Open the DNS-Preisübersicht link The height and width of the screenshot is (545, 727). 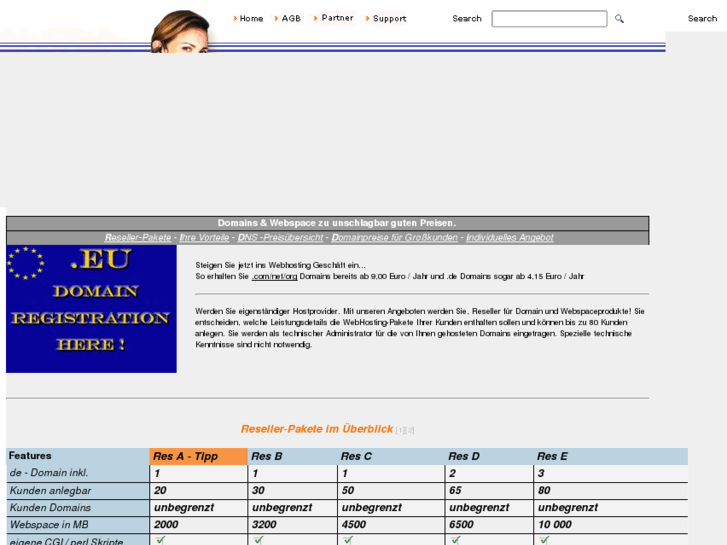coord(280,237)
